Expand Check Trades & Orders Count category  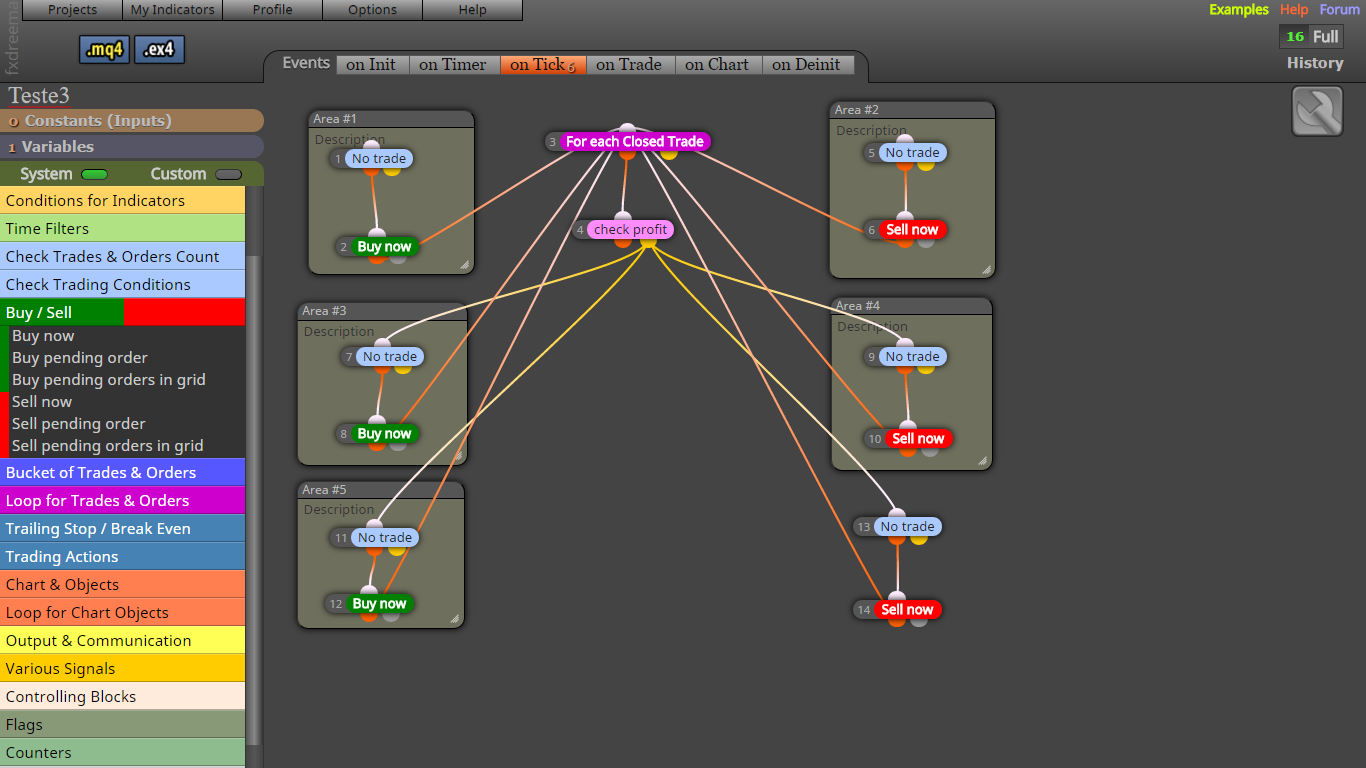pos(122,257)
